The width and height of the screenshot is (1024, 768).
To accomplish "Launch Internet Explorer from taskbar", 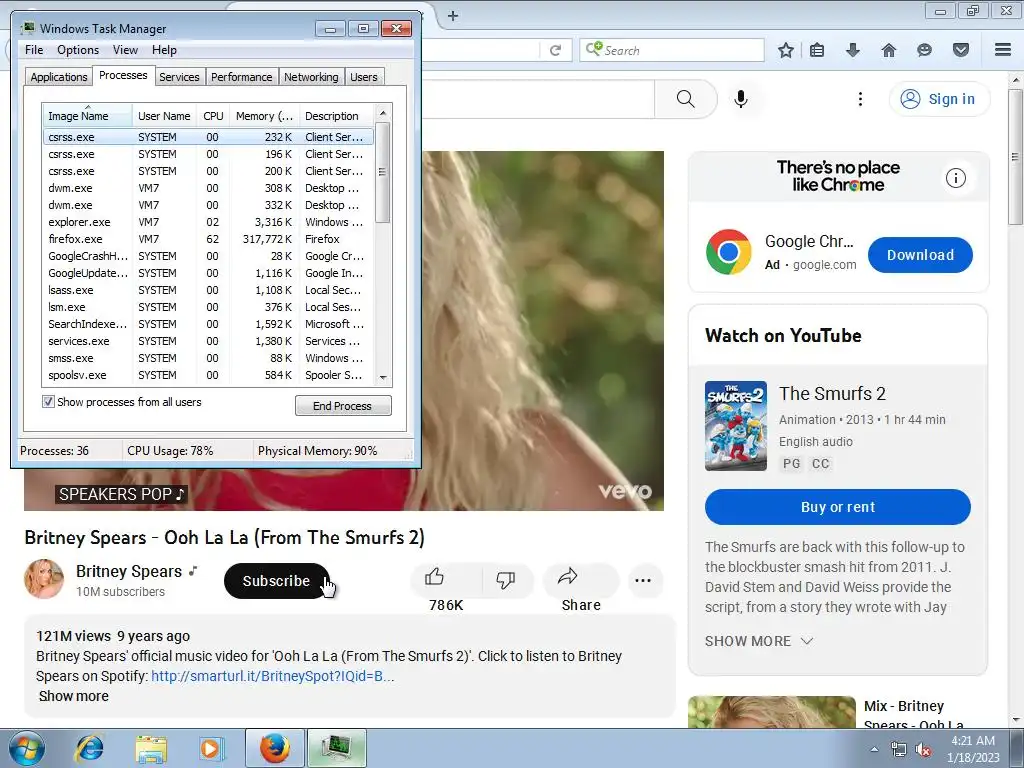I will pos(89,749).
